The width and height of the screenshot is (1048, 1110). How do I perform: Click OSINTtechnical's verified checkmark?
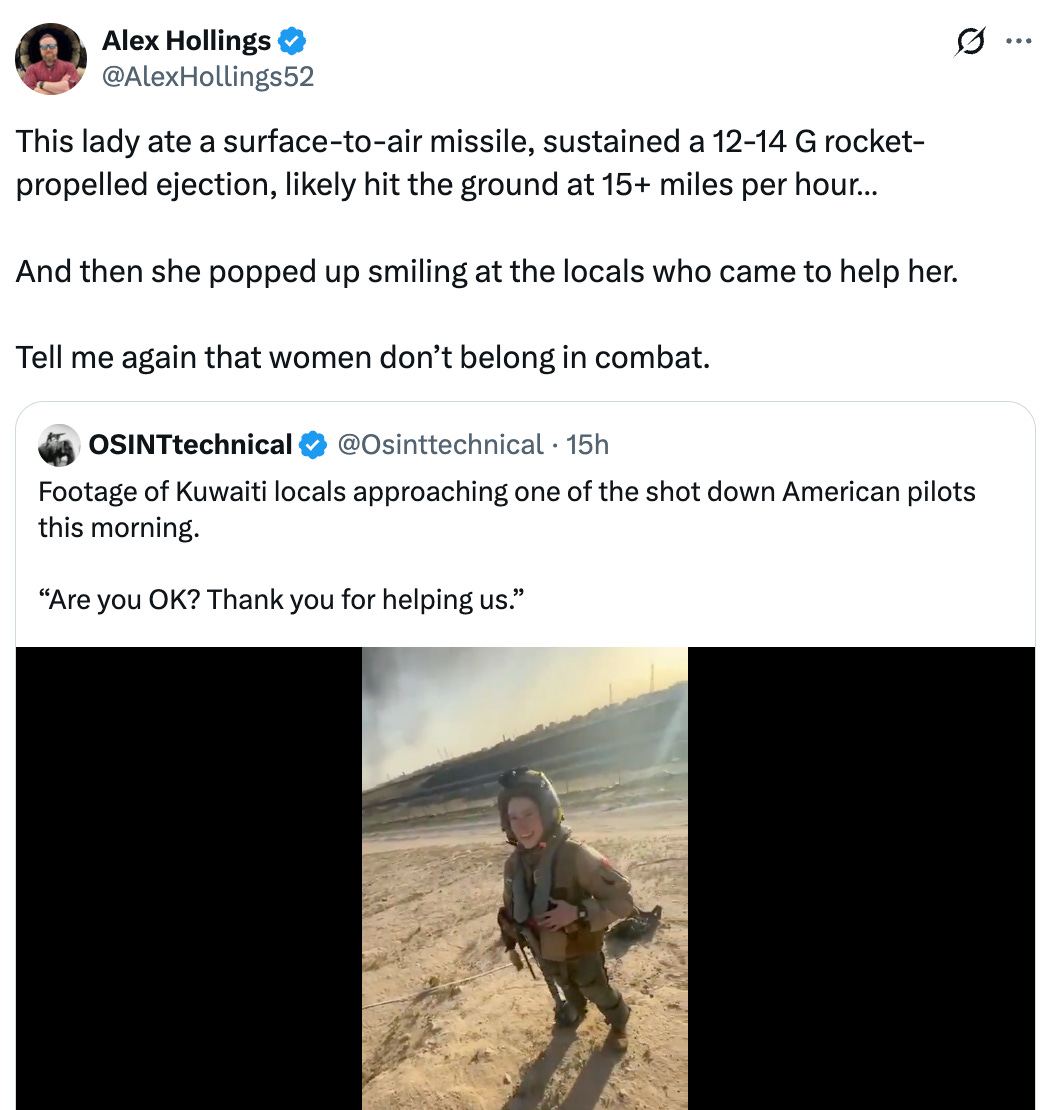point(311,444)
